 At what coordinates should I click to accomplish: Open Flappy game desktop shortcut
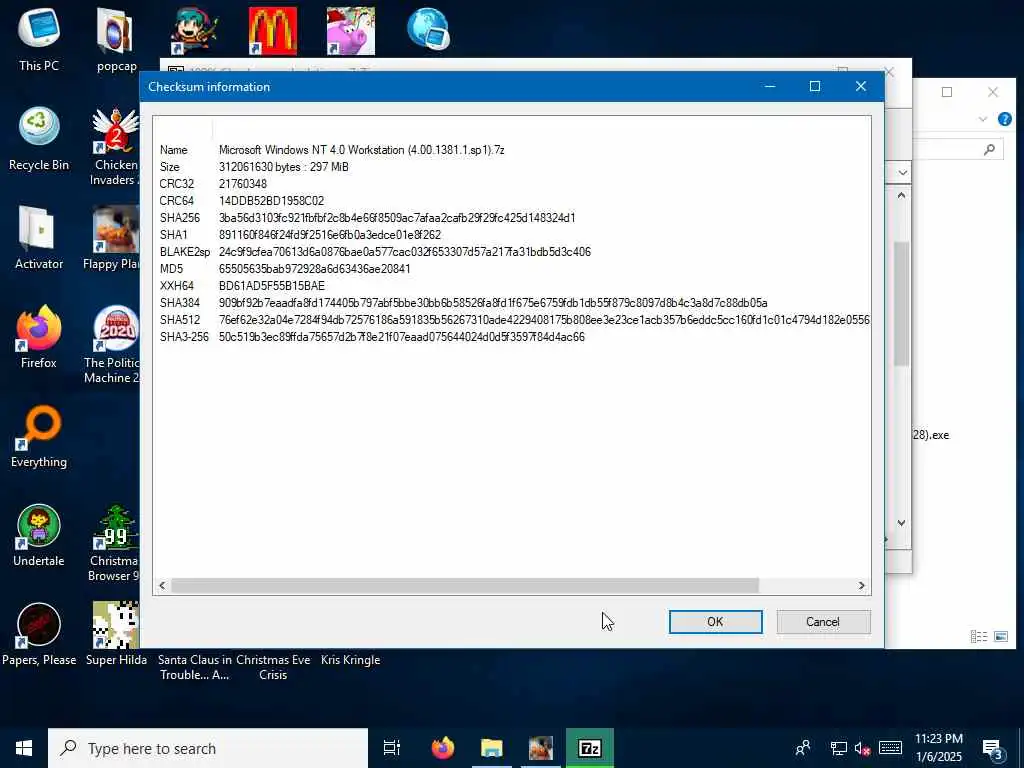112,237
